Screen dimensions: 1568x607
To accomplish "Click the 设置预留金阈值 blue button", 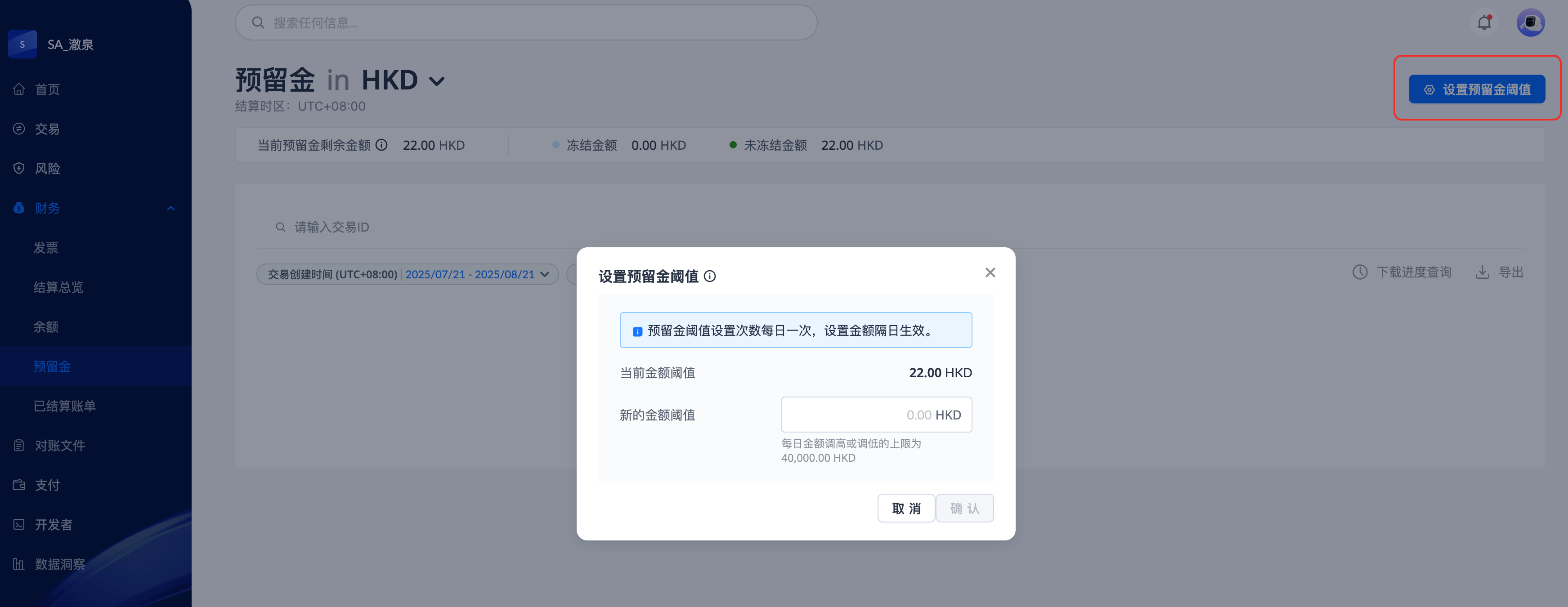I will click(1476, 89).
